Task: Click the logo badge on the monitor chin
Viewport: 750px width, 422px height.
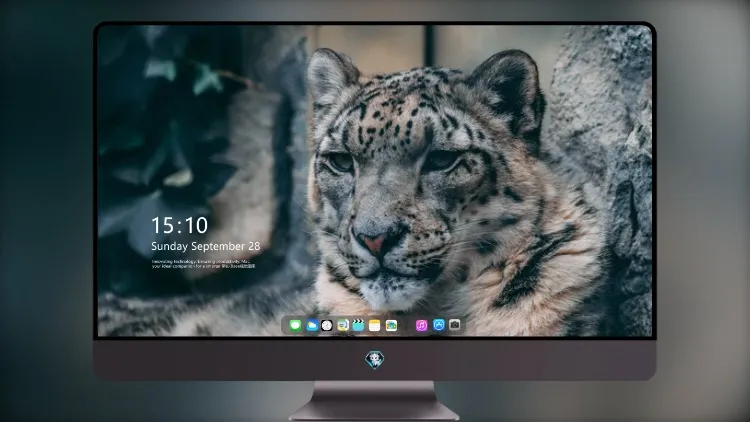Action: click(375, 360)
